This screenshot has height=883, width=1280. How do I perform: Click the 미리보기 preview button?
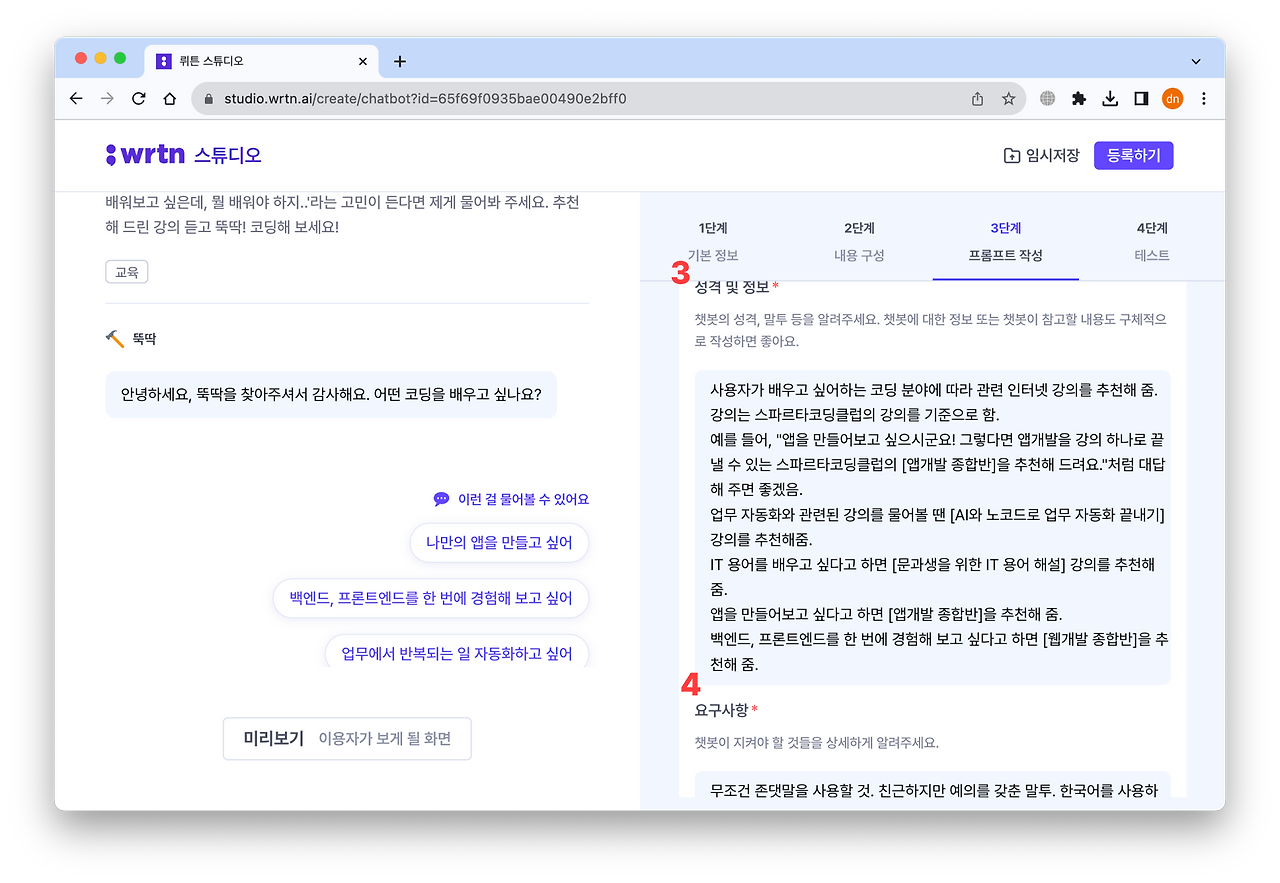pyautogui.click(x=347, y=739)
